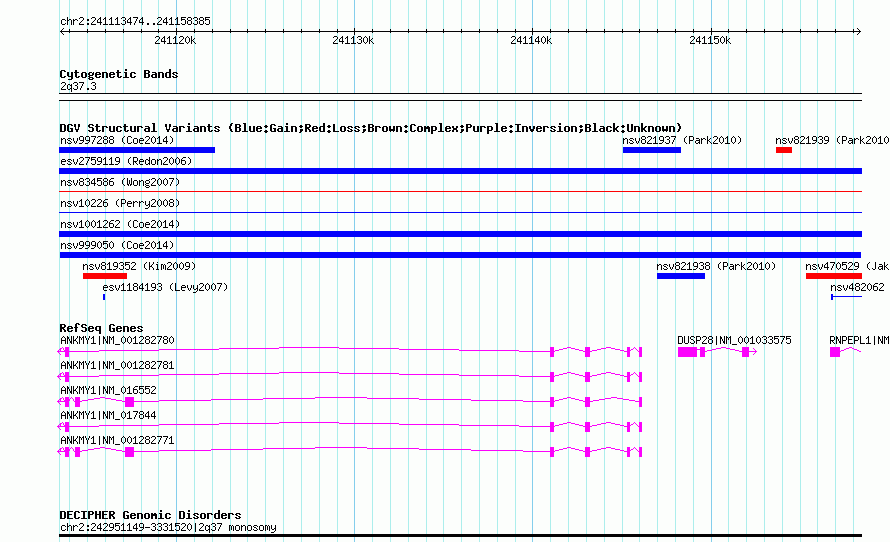Select the large exon of ANKMY1 NM_016552
The image size is (890, 542).
(129, 402)
